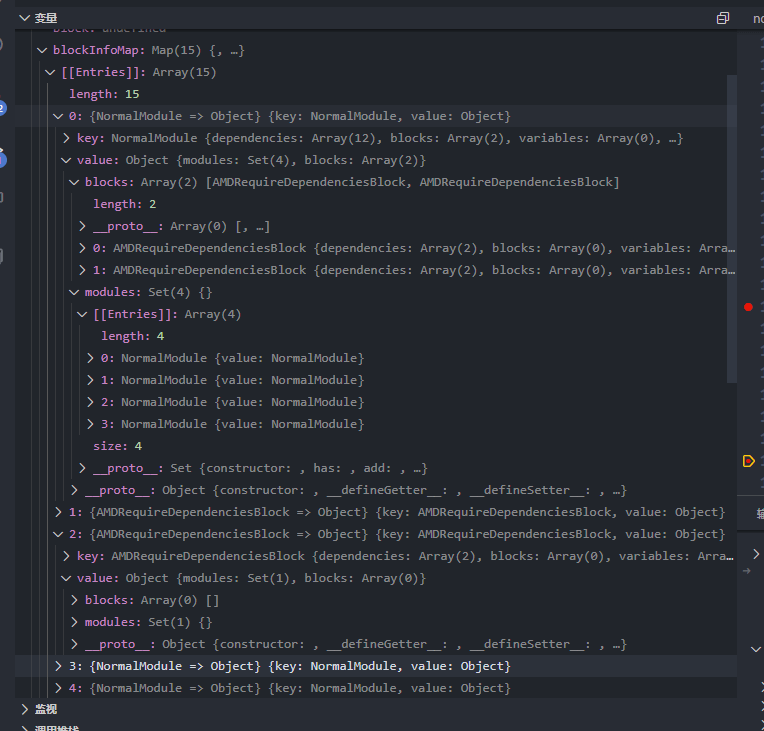Expand the key: NormalModule row of entry 0
The image size is (764, 731).
point(66,138)
